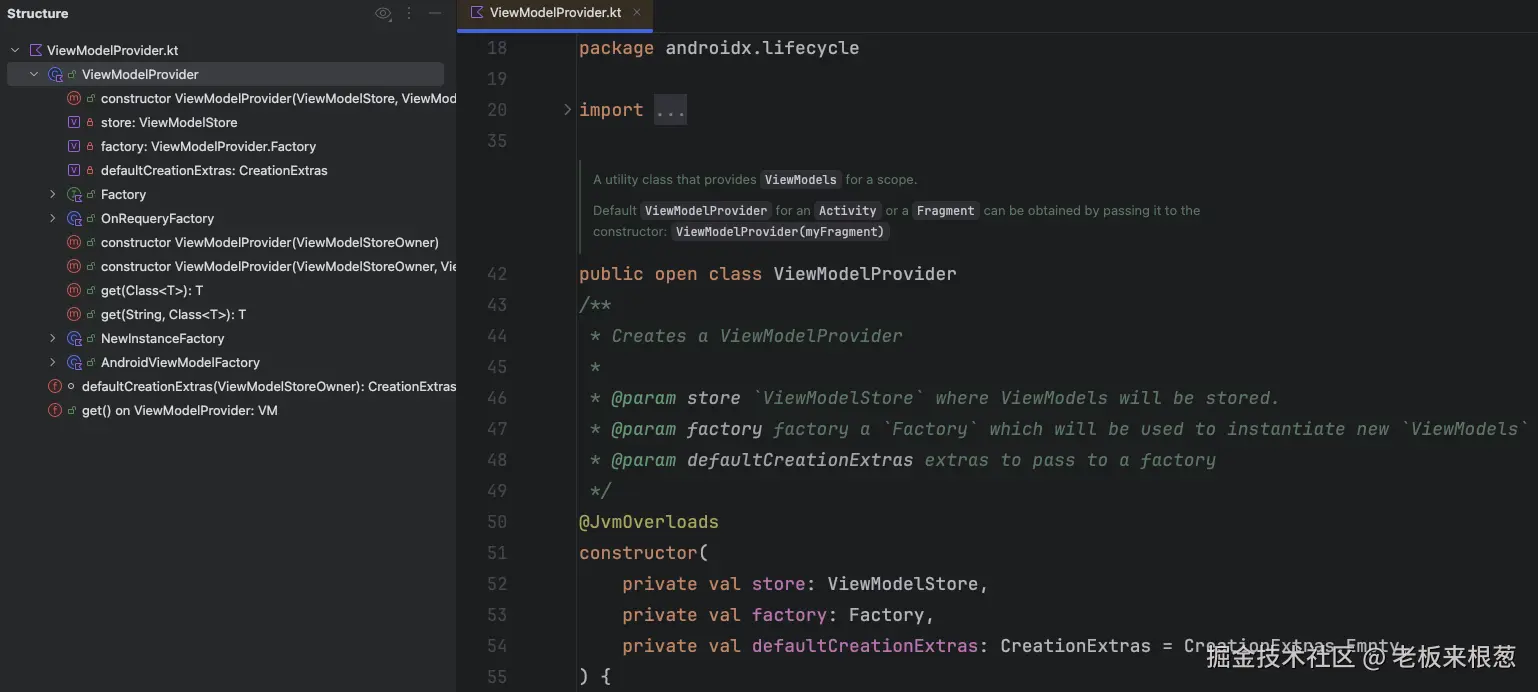
Task: Click private lock icon on factory property row
Action: click(x=90, y=146)
